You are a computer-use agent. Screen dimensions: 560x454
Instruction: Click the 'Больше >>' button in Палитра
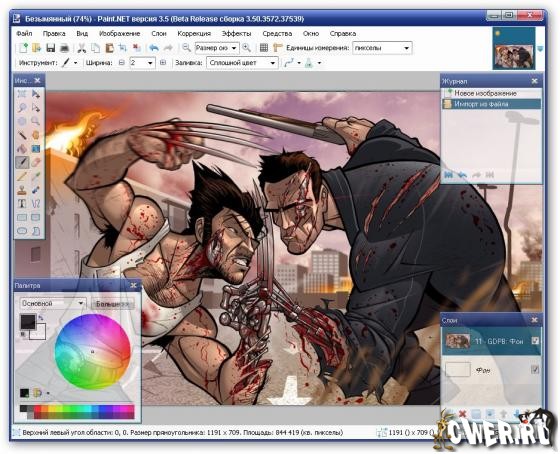coord(112,304)
